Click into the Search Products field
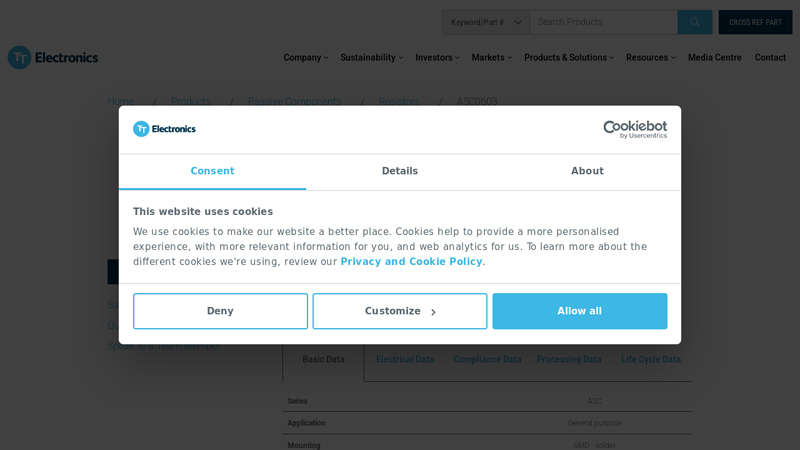Image resolution: width=800 pixels, height=450 pixels. tap(604, 22)
